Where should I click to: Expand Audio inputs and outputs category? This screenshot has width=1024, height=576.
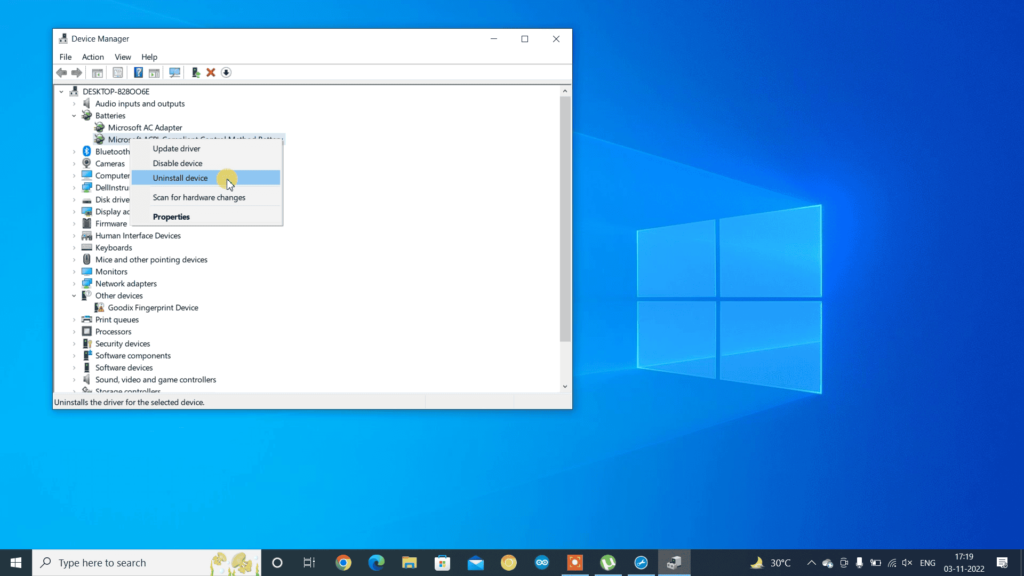74,104
